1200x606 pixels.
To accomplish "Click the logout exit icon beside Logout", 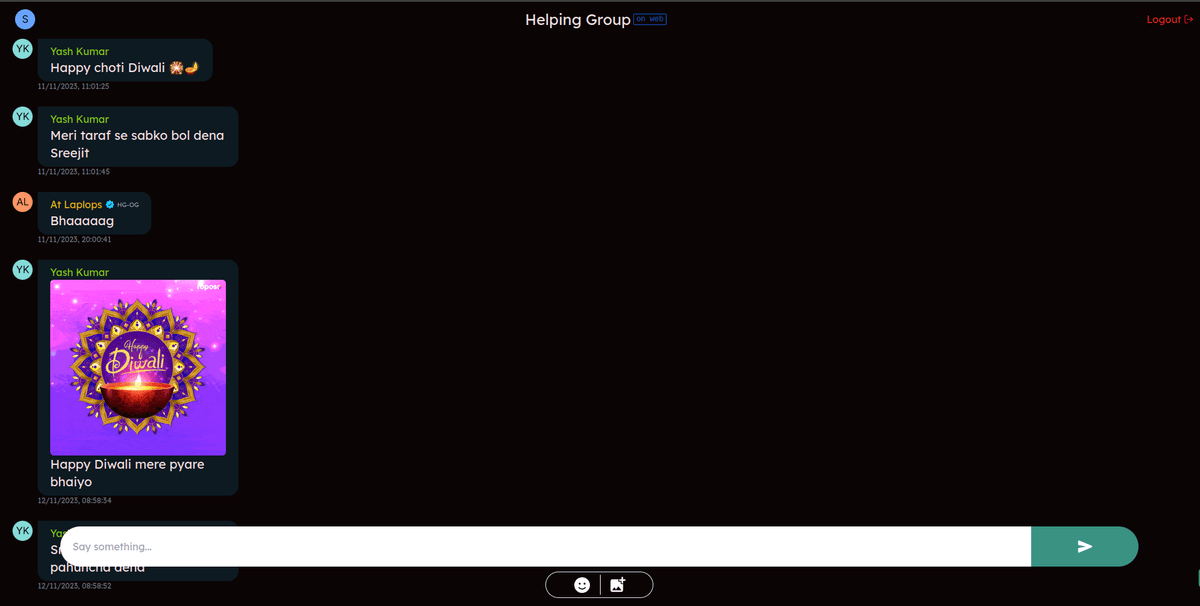I will [1189, 19].
